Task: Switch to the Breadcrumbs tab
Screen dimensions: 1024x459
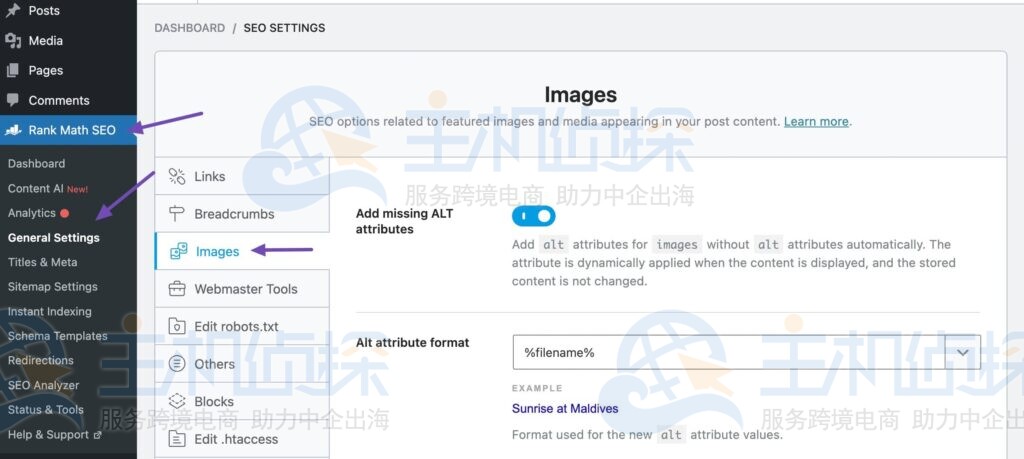Action: (234, 214)
